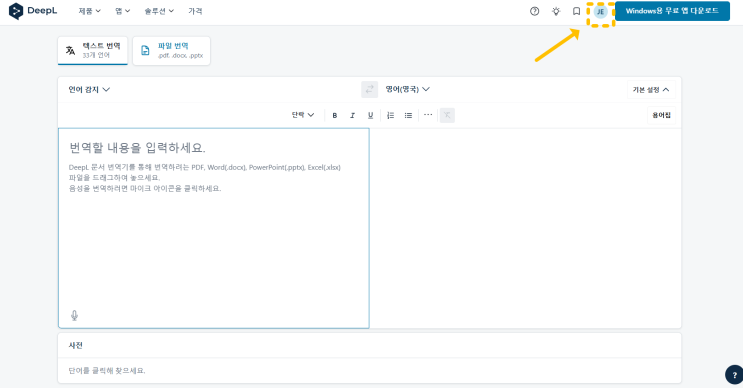
Task: Open the 단락 paragraph style dropdown
Action: coord(303,115)
